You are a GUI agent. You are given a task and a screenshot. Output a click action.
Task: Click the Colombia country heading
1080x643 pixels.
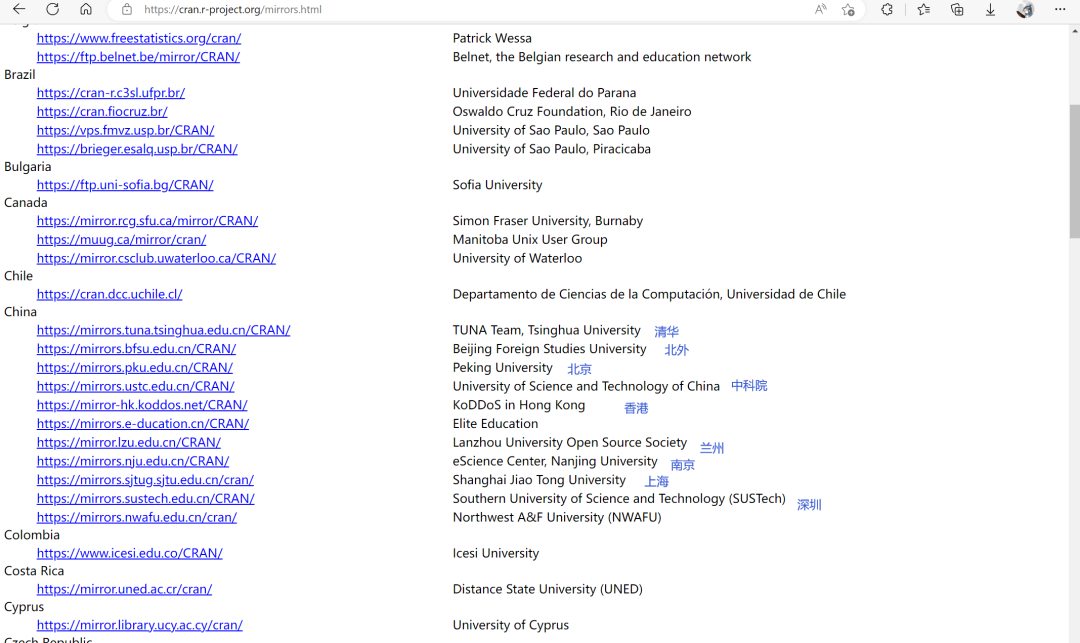tap(32, 535)
